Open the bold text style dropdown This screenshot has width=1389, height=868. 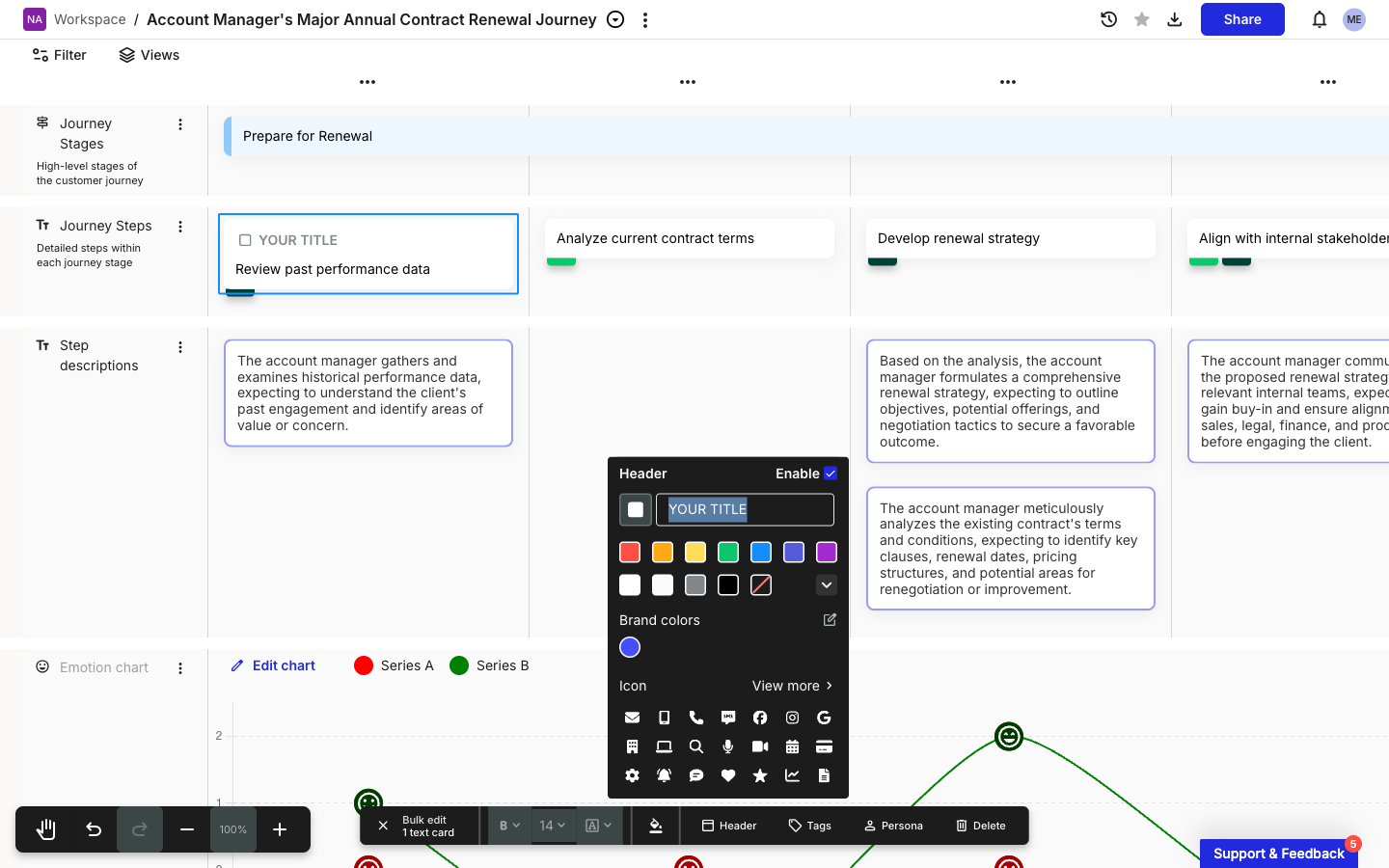(509, 826)
